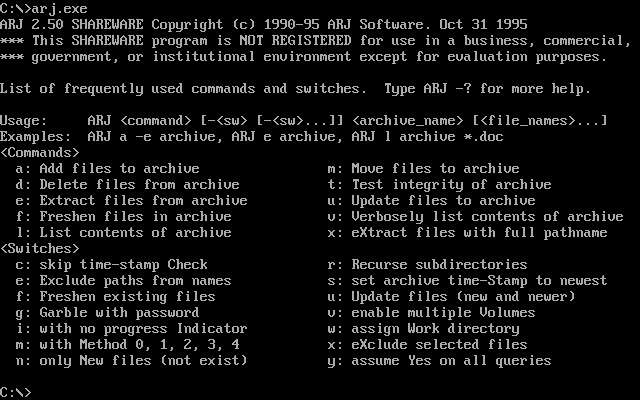Click the Usage syntax line
Screen dimensions: 640x400
click(304, 121)
